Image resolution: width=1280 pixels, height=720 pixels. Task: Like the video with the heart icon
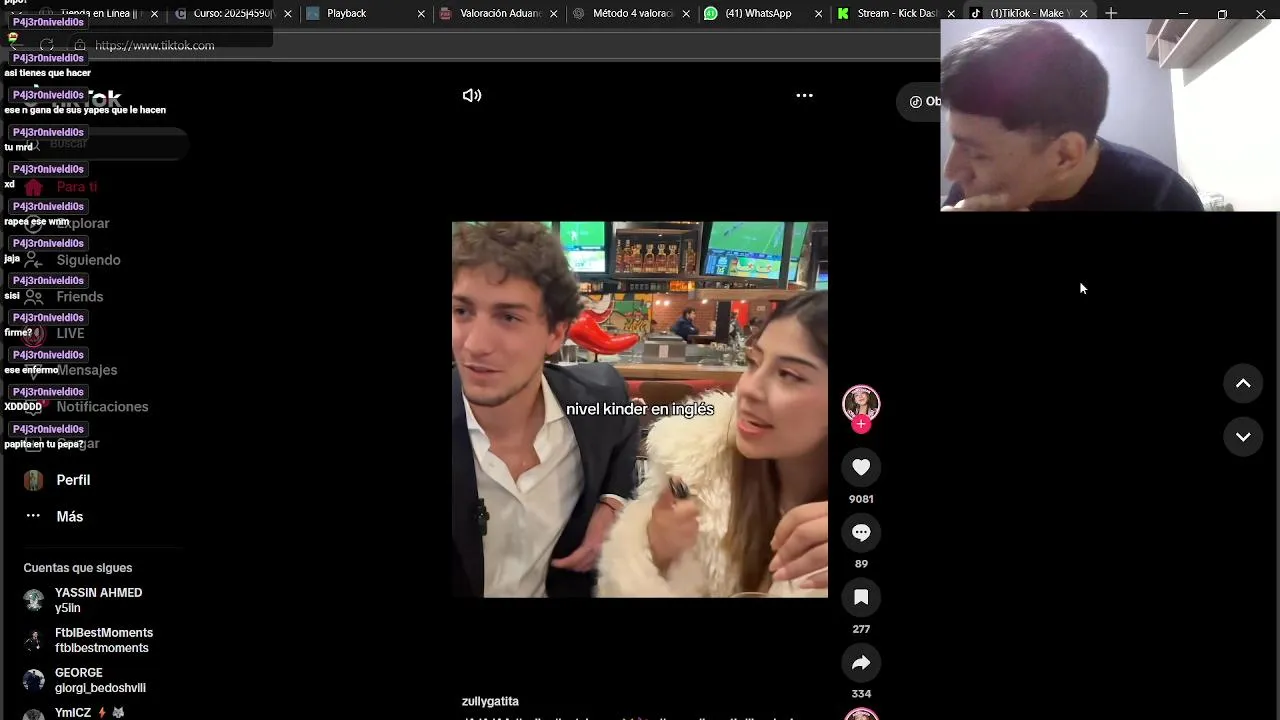click(861, 467)
